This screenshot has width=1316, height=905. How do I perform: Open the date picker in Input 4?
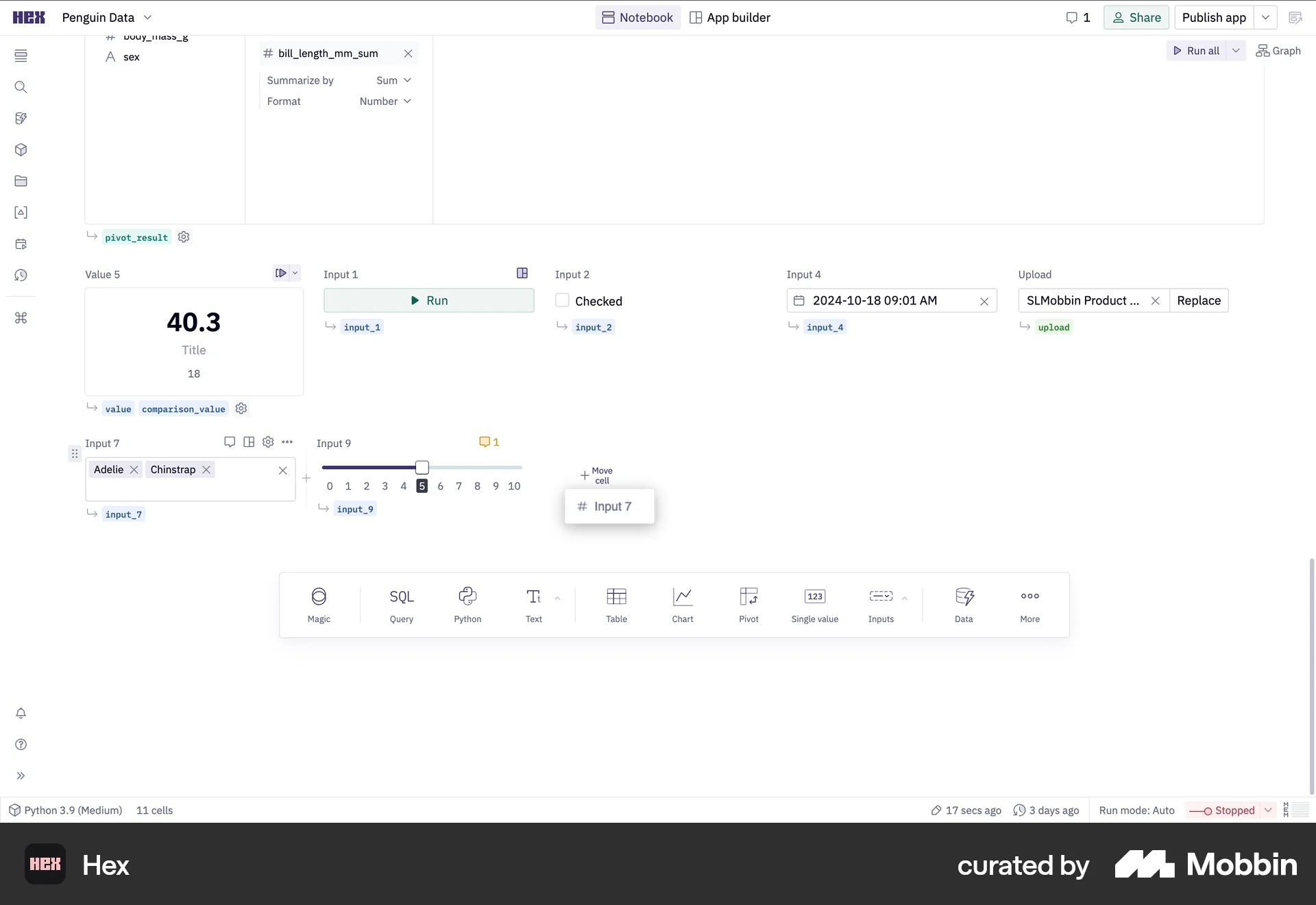[799, 300]
